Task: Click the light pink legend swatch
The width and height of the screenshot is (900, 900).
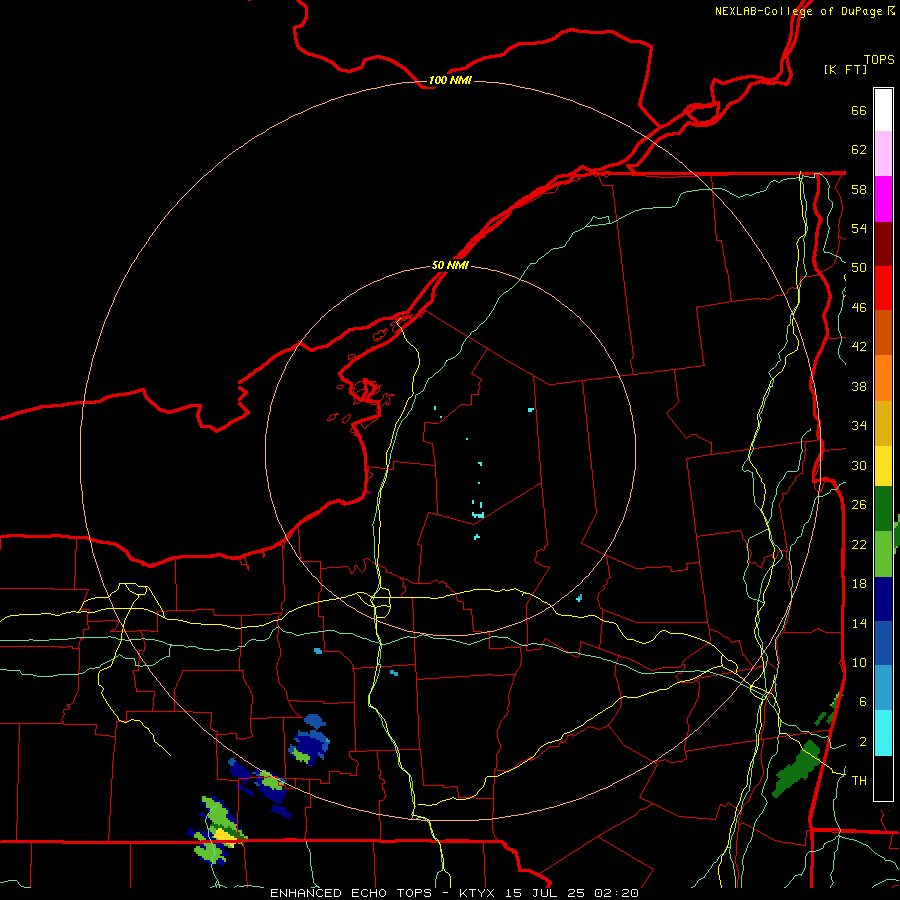Action: (x=883, y=153)
